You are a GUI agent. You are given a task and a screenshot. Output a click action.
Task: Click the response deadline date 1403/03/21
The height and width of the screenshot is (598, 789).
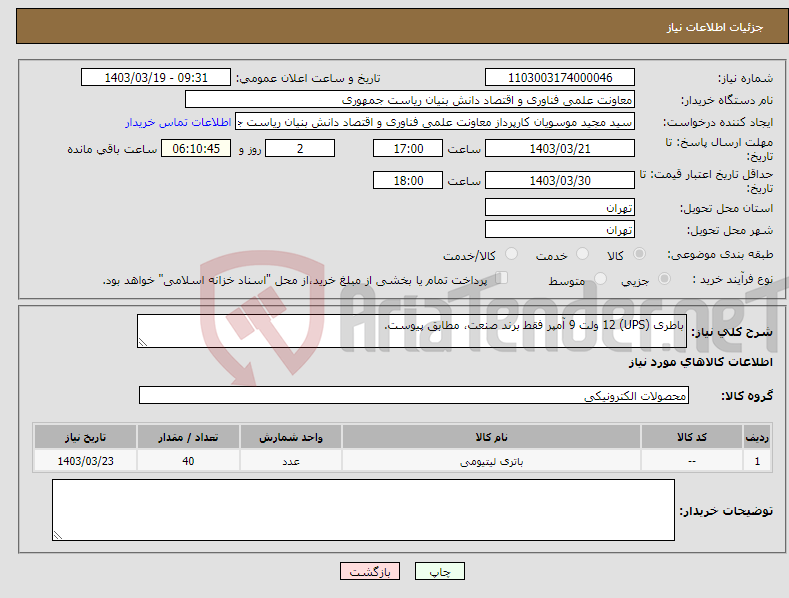click(x=560, y=148)
